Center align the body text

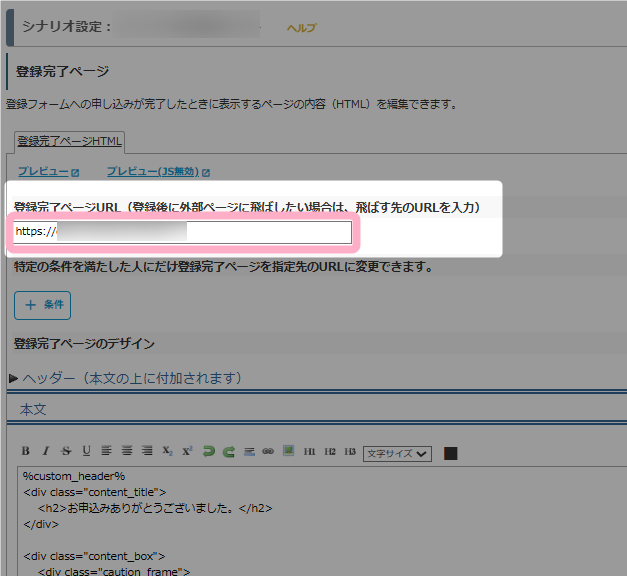click(127, 452)
